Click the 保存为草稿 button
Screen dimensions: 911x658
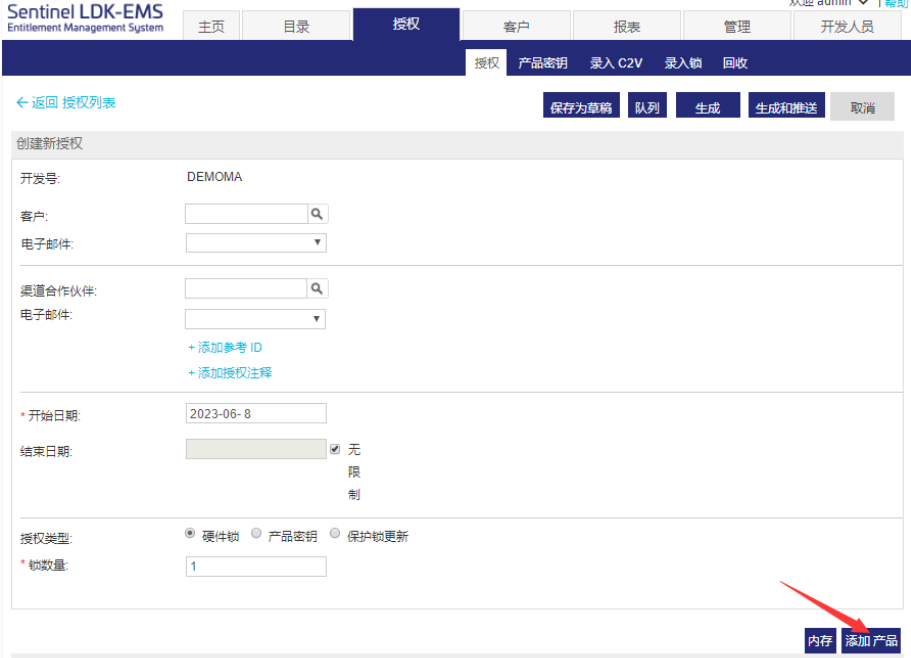tap(581, 107)
